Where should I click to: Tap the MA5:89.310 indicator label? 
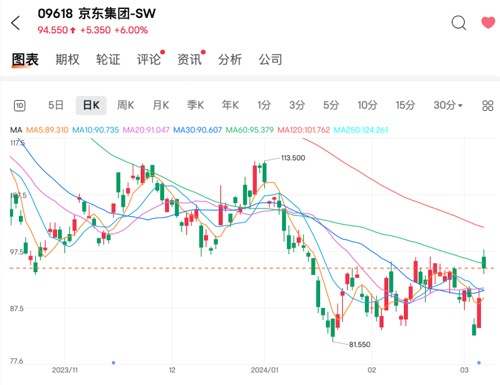point(47,130)
